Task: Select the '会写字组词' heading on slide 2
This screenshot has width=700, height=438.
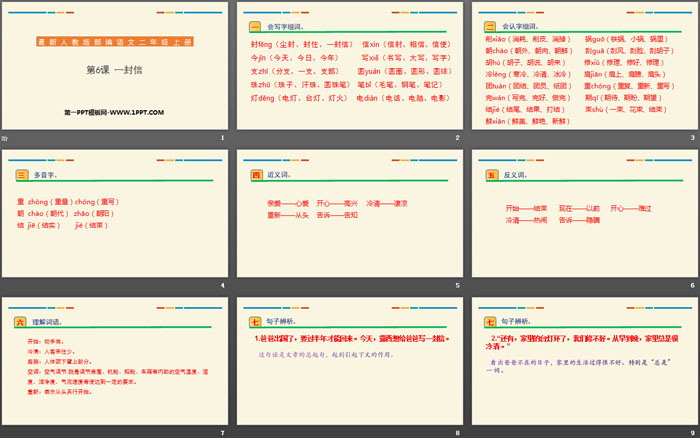Action: [x=283, y=25]
